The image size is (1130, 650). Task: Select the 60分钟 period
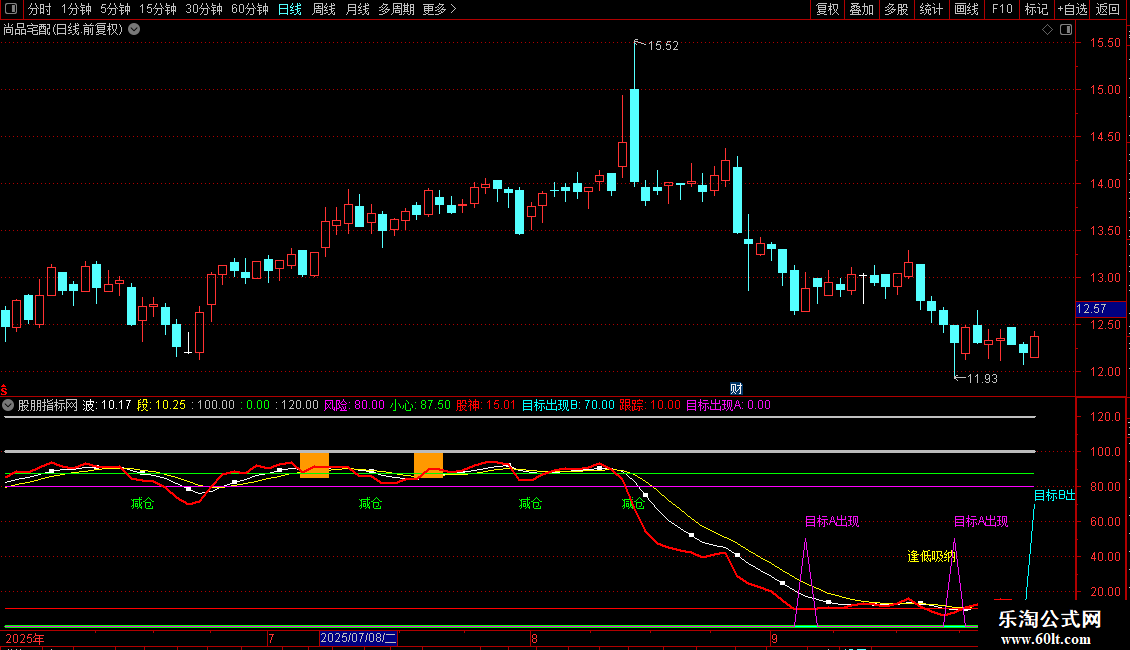pos(250,9)
